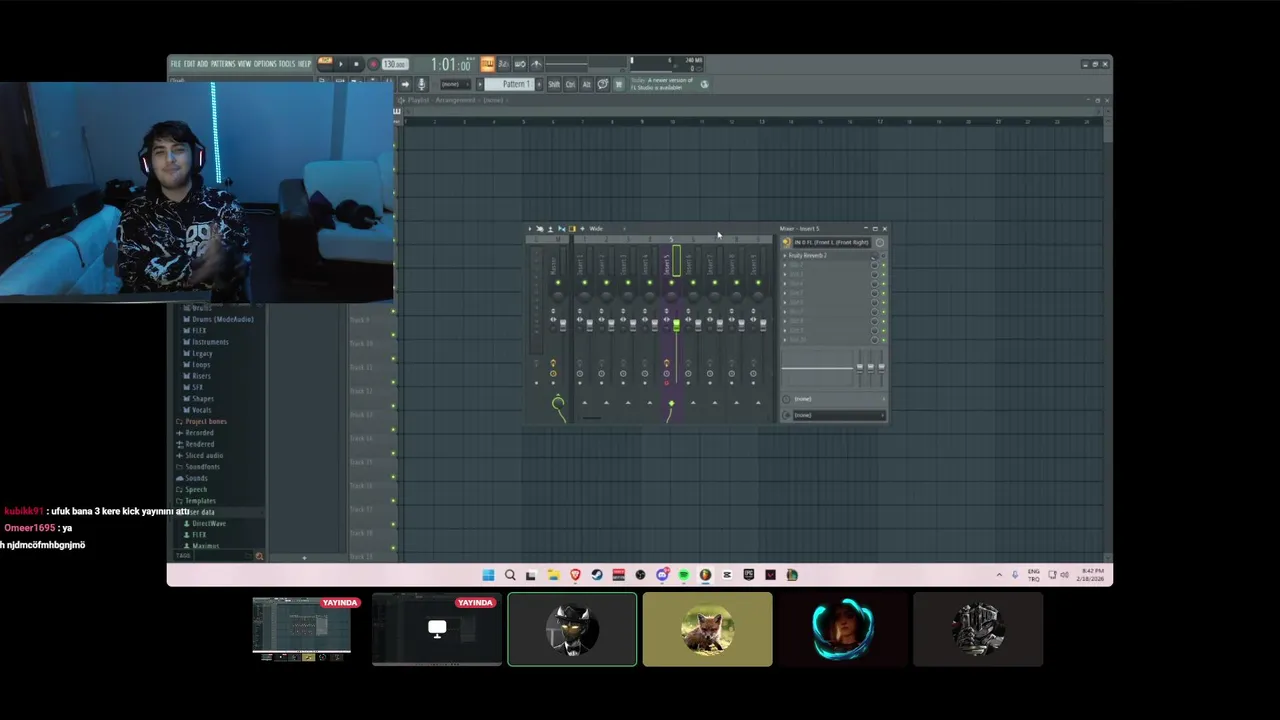Click the plus button beside Pattern 1
The height and width of the screenshot is (720, 1280).
tap(539, 84)
